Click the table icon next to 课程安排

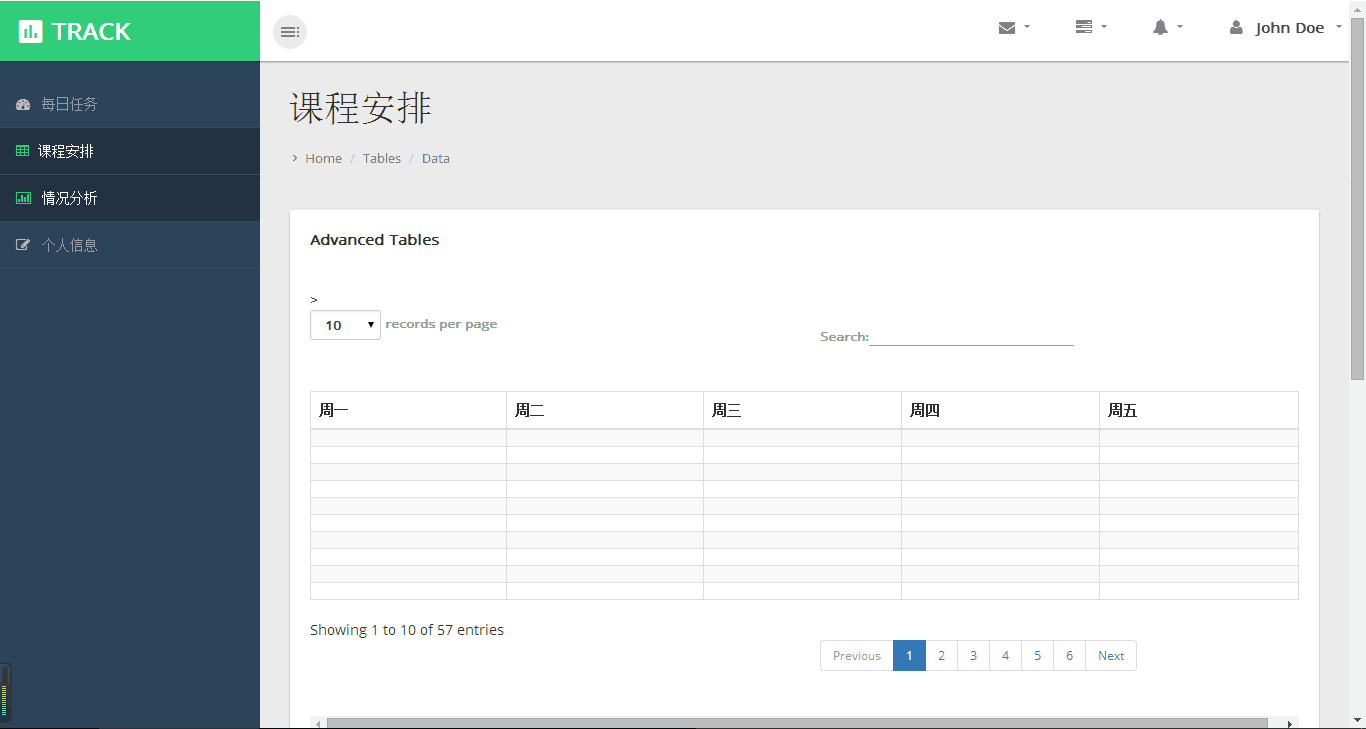[x=22, y=151]
